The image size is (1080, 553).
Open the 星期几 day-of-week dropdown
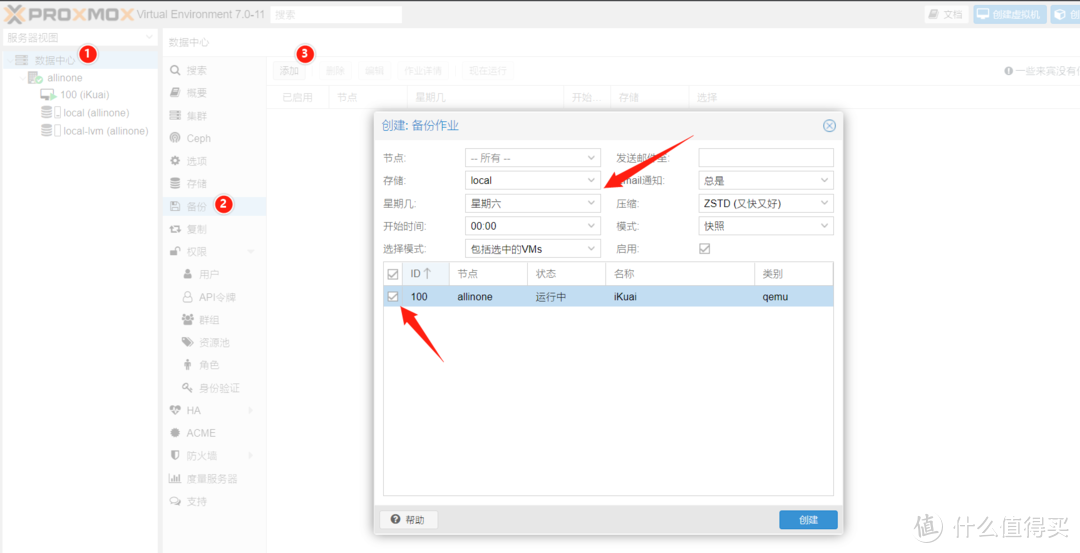pyautogui.click(x=532, y=203)
